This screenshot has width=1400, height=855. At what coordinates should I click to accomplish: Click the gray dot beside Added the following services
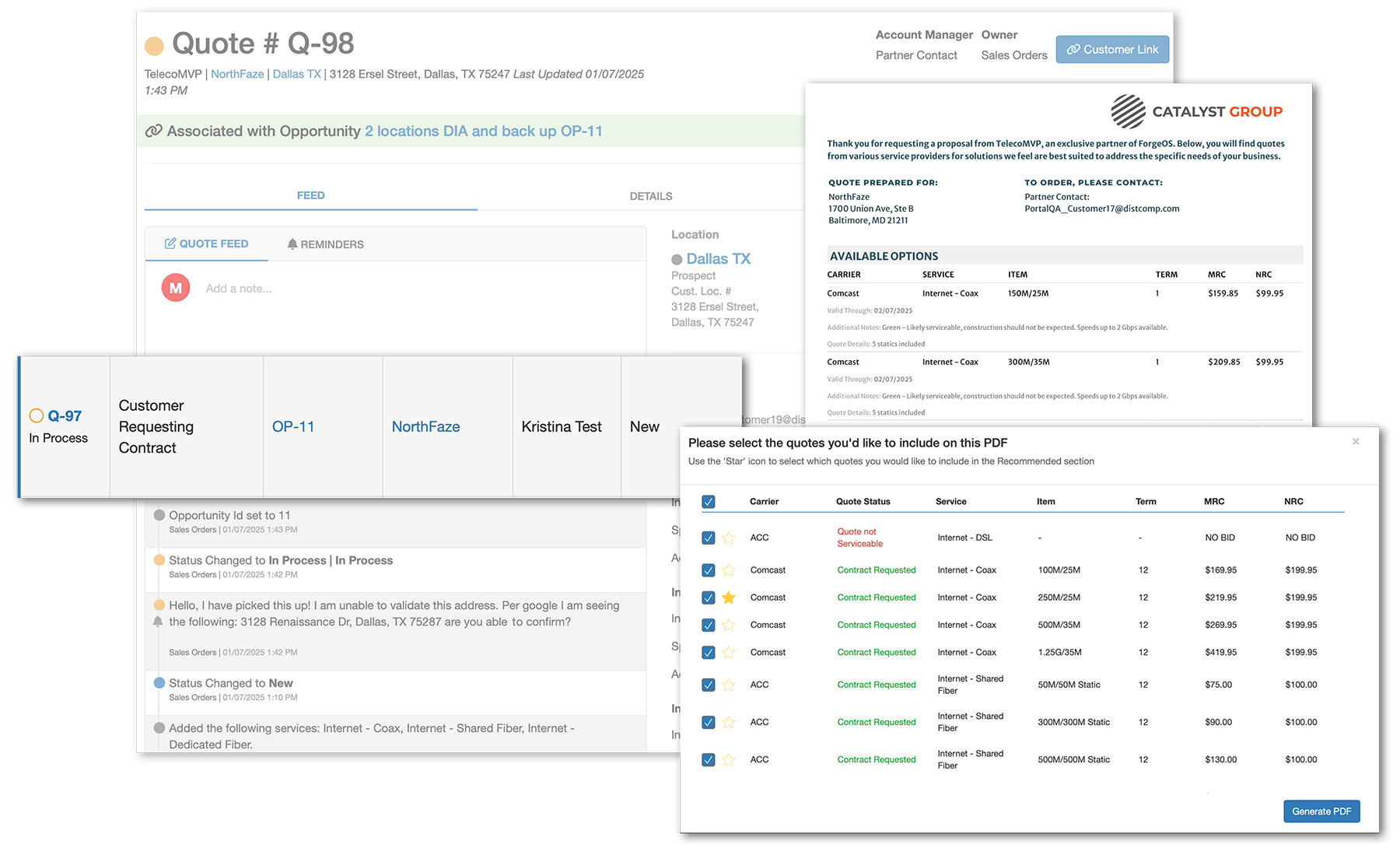(x=159, y=728)
